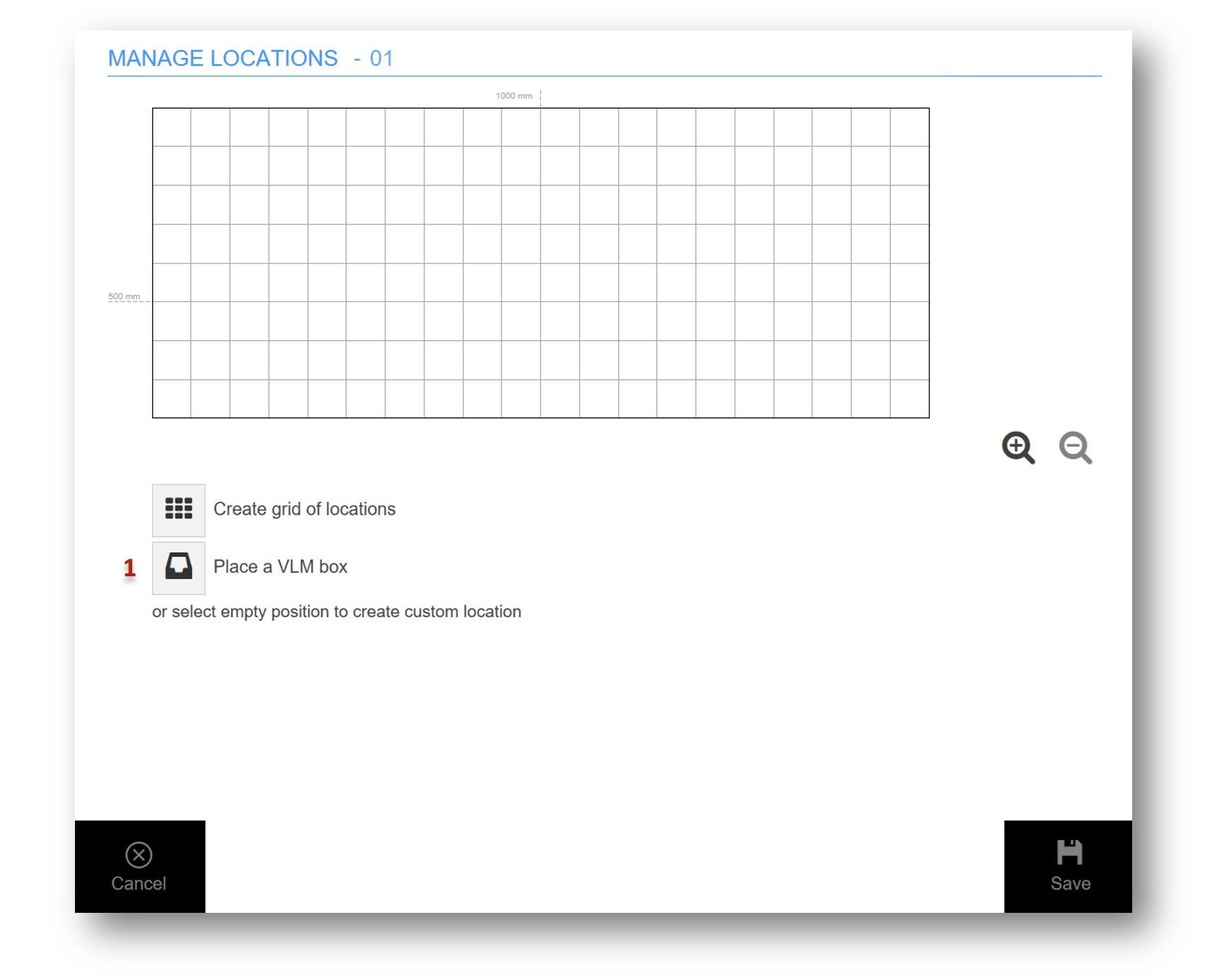1205x980 pixels.
Task: Click the '01' tray number in the title
Action: [381, 59]
